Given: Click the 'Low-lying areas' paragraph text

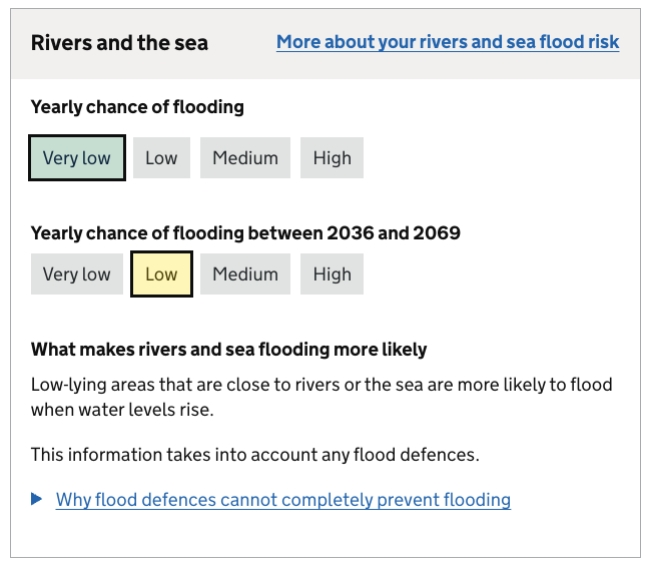Looking at the screenshot, I should pos(320,385).
